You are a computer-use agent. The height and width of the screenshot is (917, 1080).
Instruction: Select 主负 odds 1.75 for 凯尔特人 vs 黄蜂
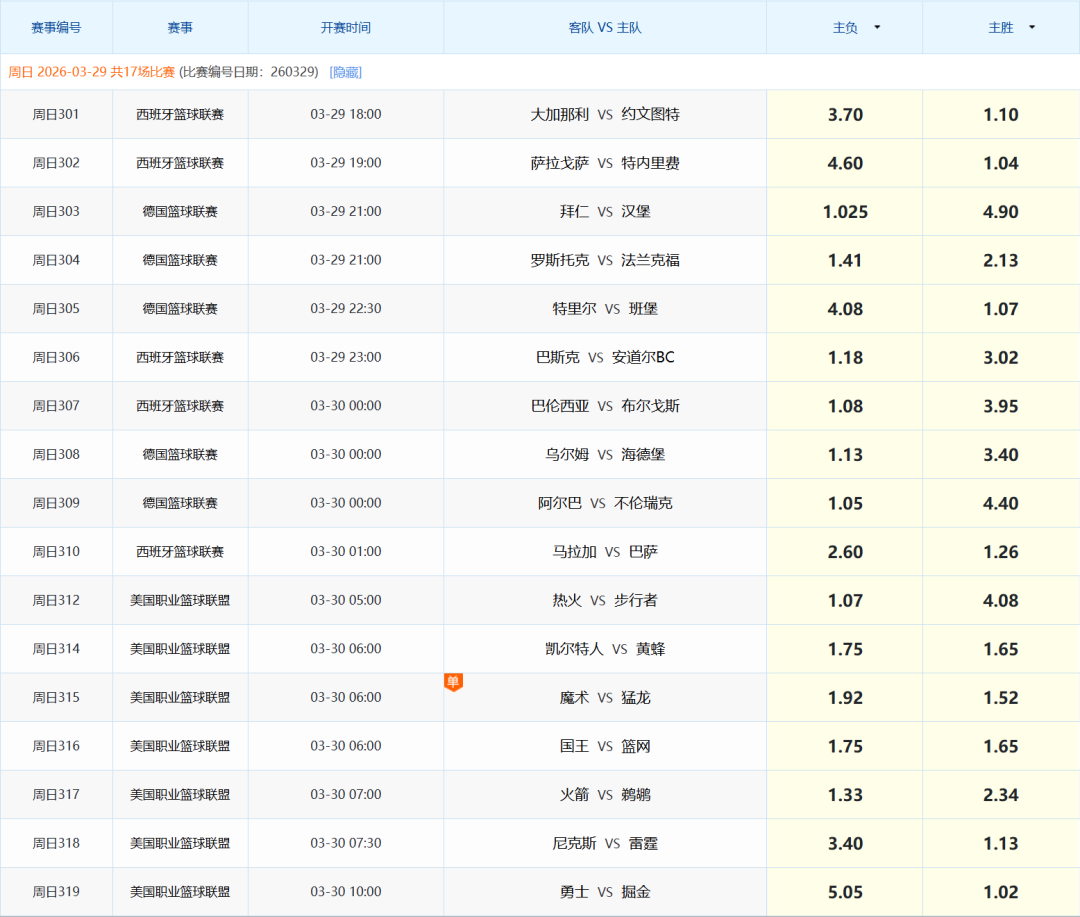point(845,649)
